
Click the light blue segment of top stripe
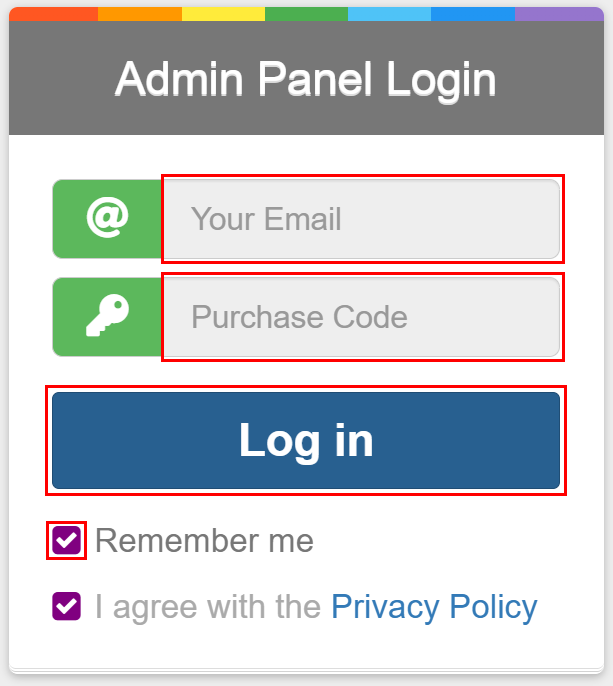tap(389, 14)
